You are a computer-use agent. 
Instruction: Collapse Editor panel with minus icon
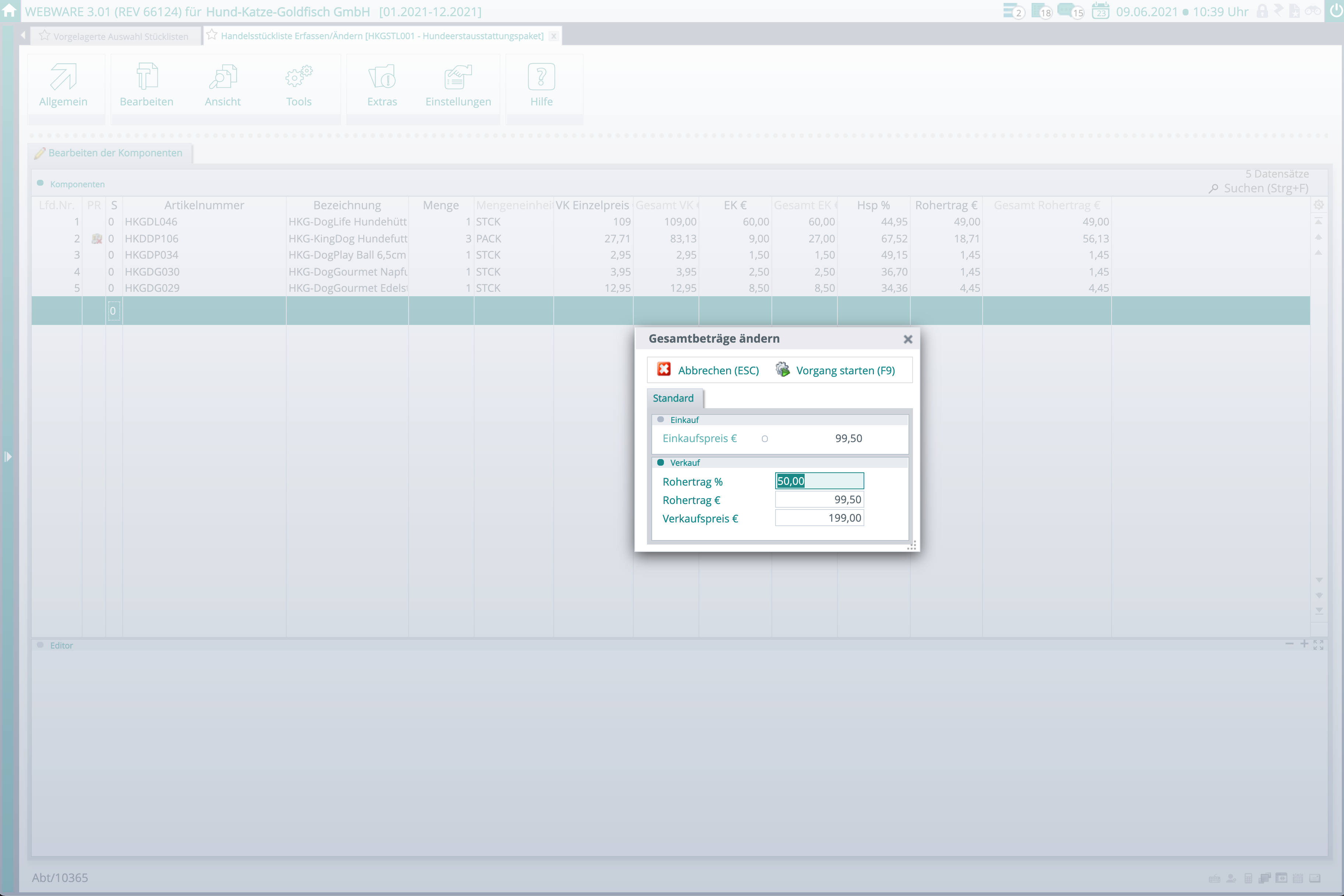tap(1289, 644)
